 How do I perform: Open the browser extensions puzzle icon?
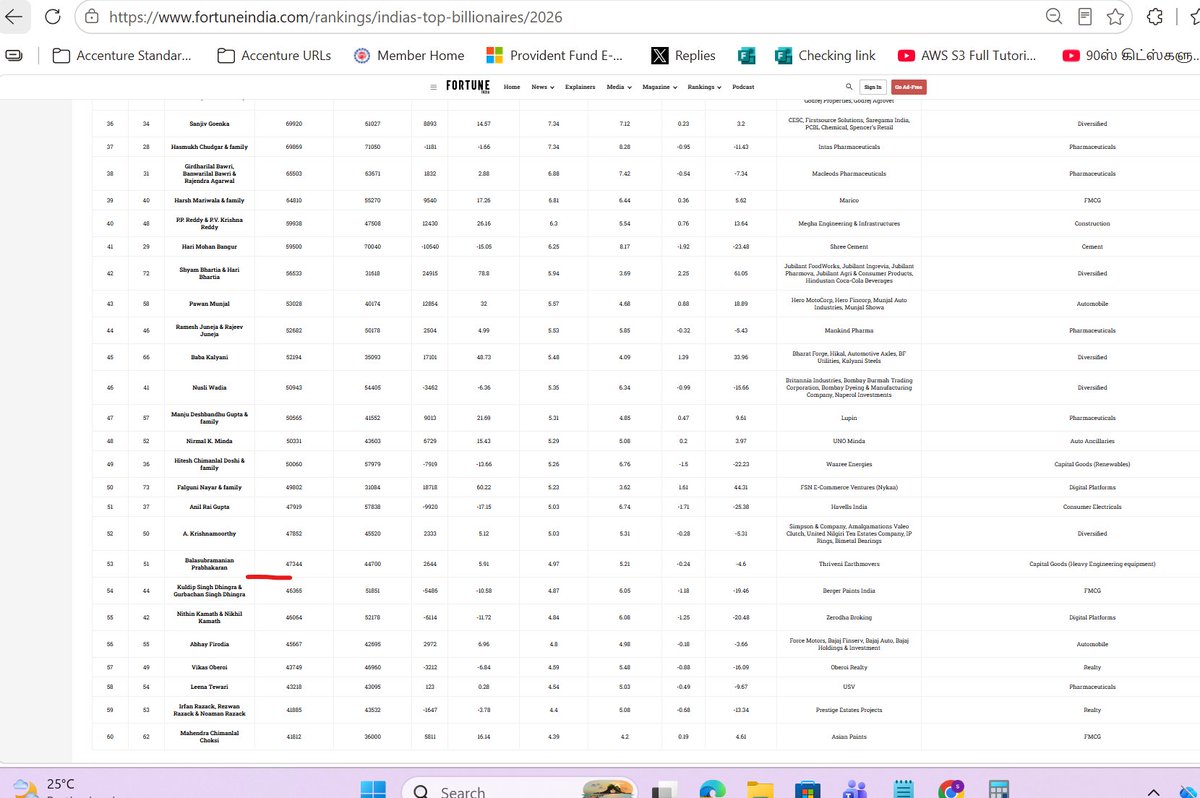[1155, 17]
